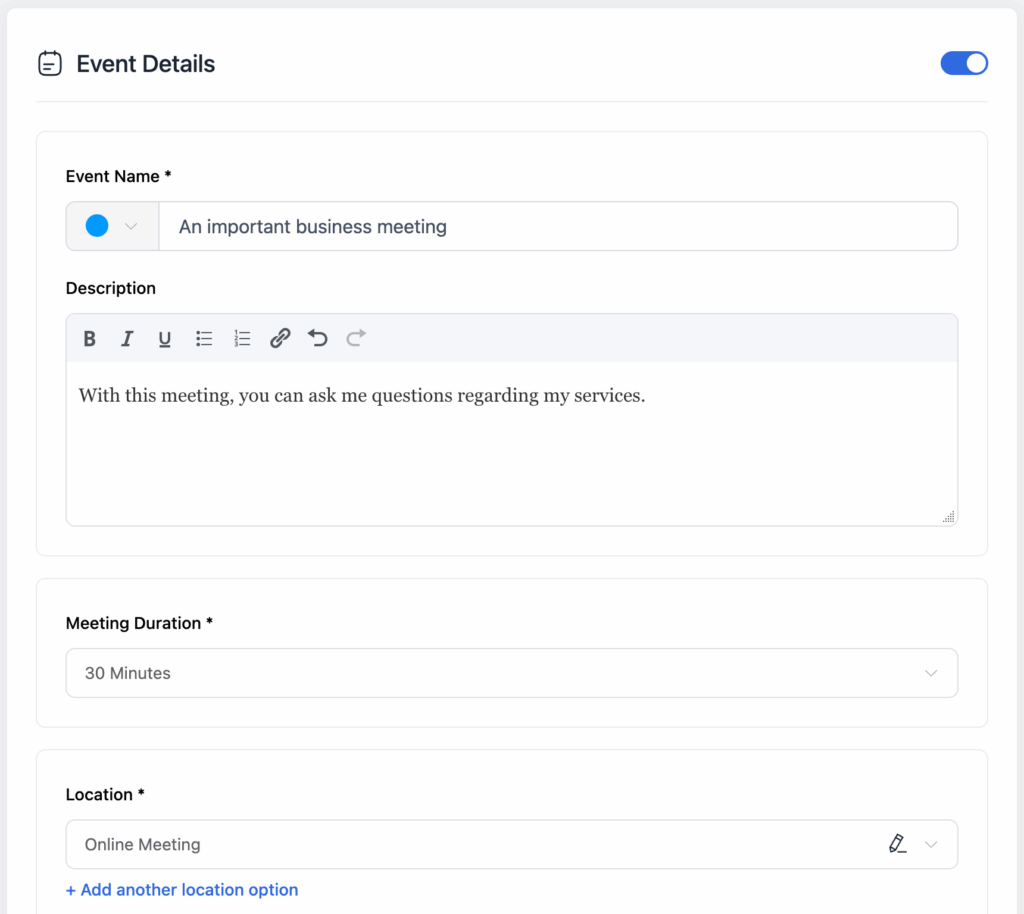Open the event color picker dropdown
The image size is (1024, 914).
click(x=130, y=226)
